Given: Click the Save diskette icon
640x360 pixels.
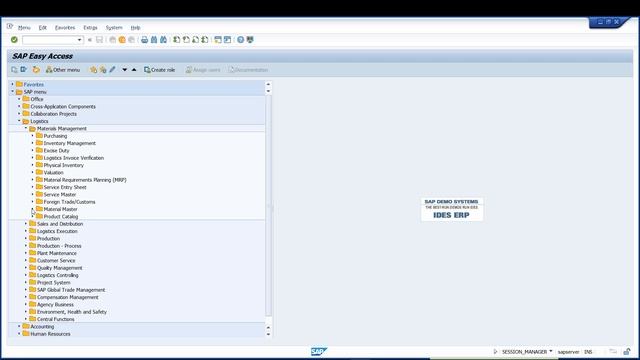Looking at the screenshot, I should click(99, 40).
